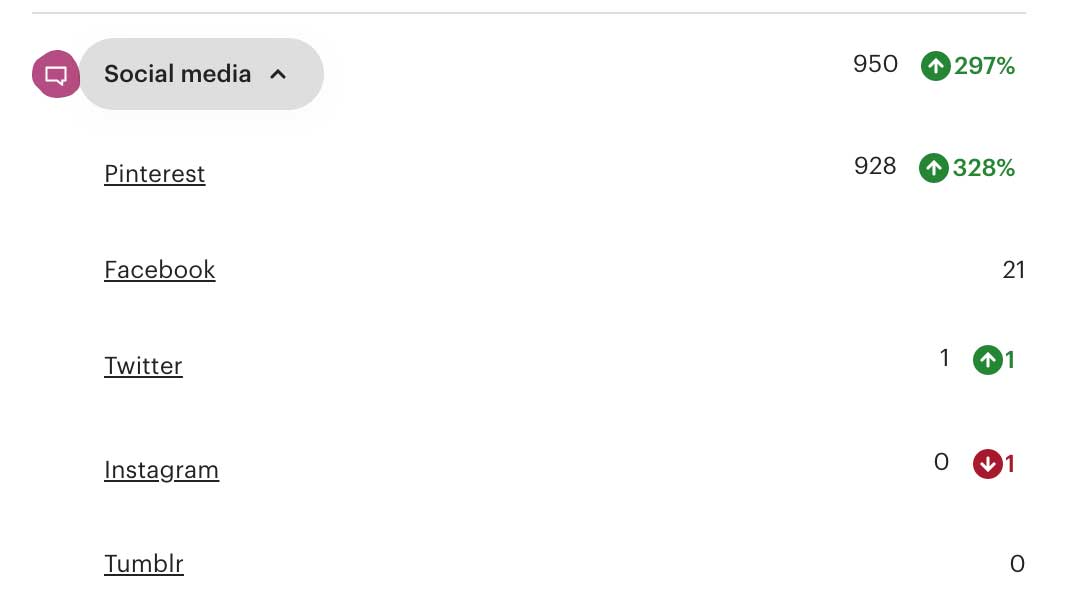Select the Tumblr row zero count
The height and width of the screenshot is (608, 1070).
(1017, 564)
